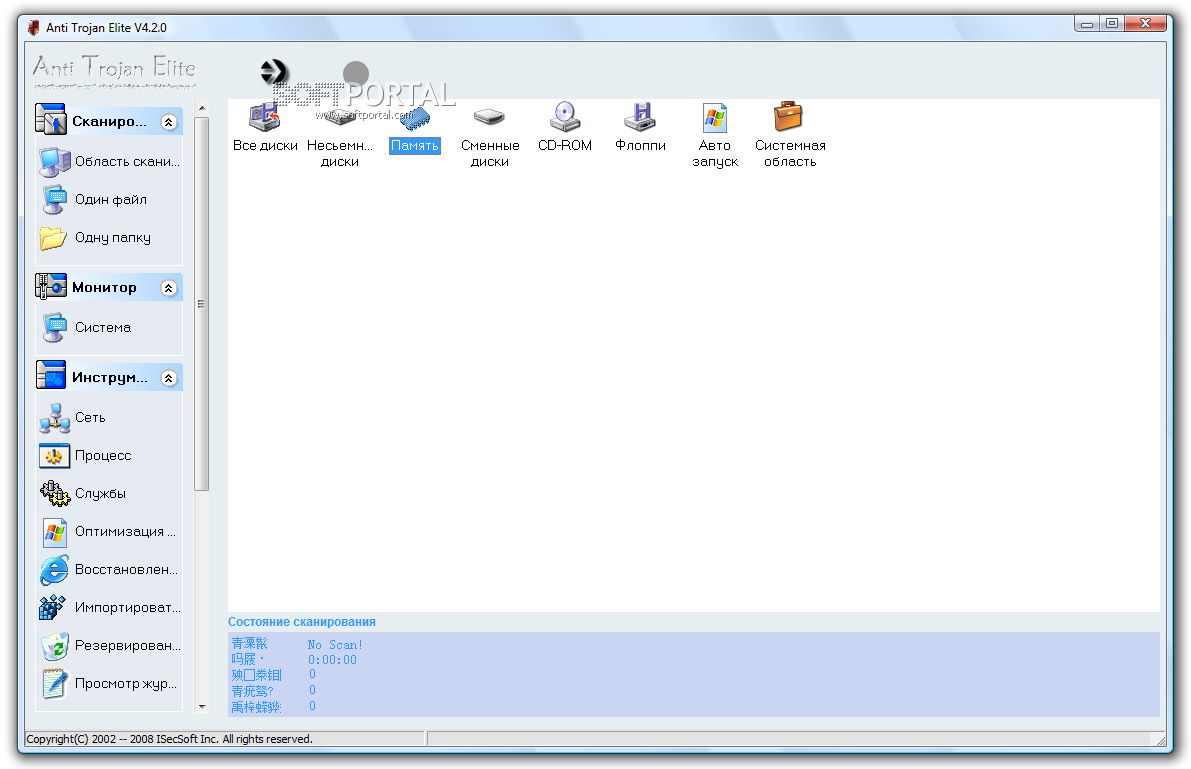The width and height of the screenshot is (1191, 769).
Task: Open the Сеть network icon
Action: point(55,418)
